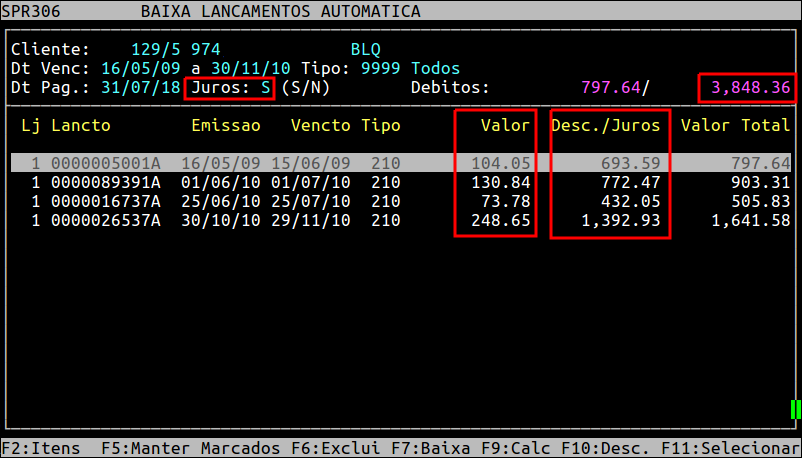Click F11:Selecionar in the function bar
802x458 pixels.
coord(721,447)
